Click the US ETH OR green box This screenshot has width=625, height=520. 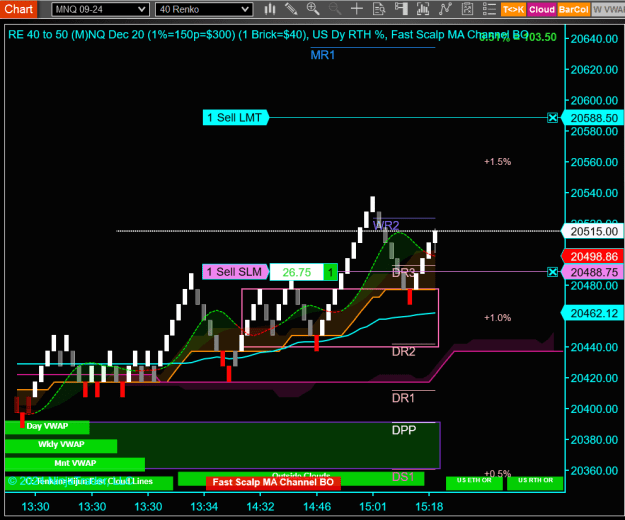click(x=474, y=483)
